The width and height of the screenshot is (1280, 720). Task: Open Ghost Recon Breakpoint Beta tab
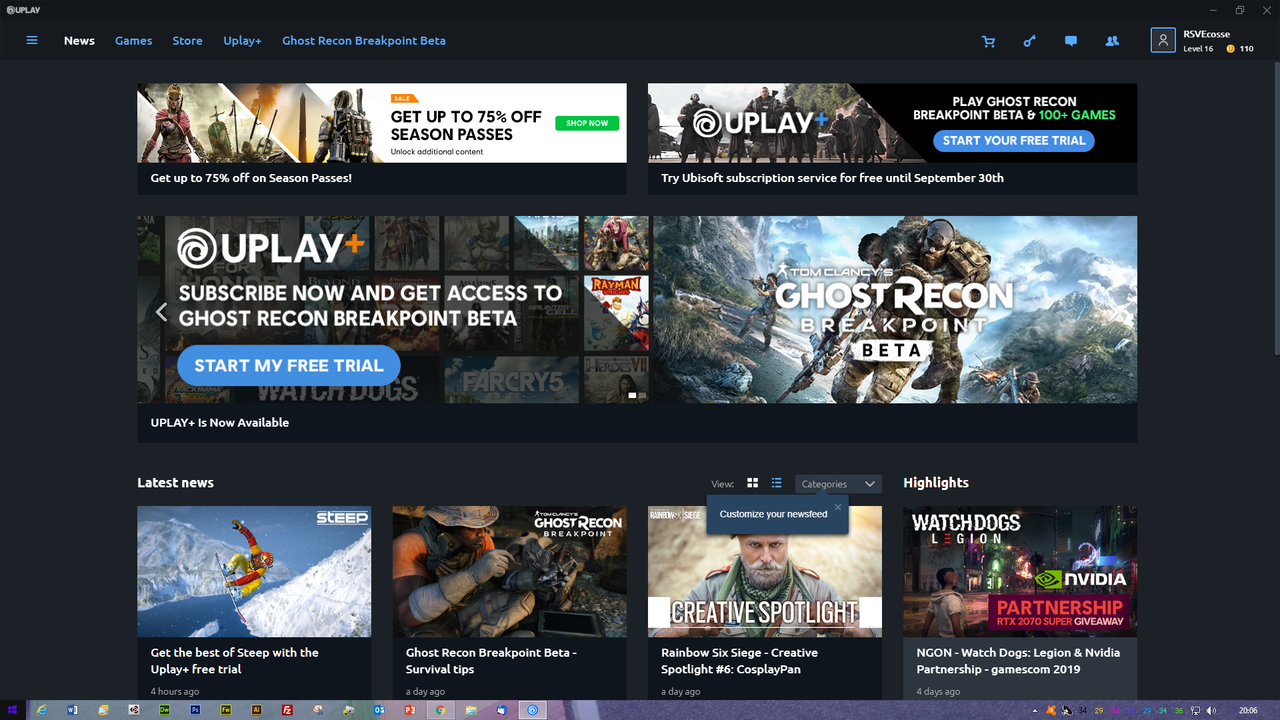coord(364,41)
